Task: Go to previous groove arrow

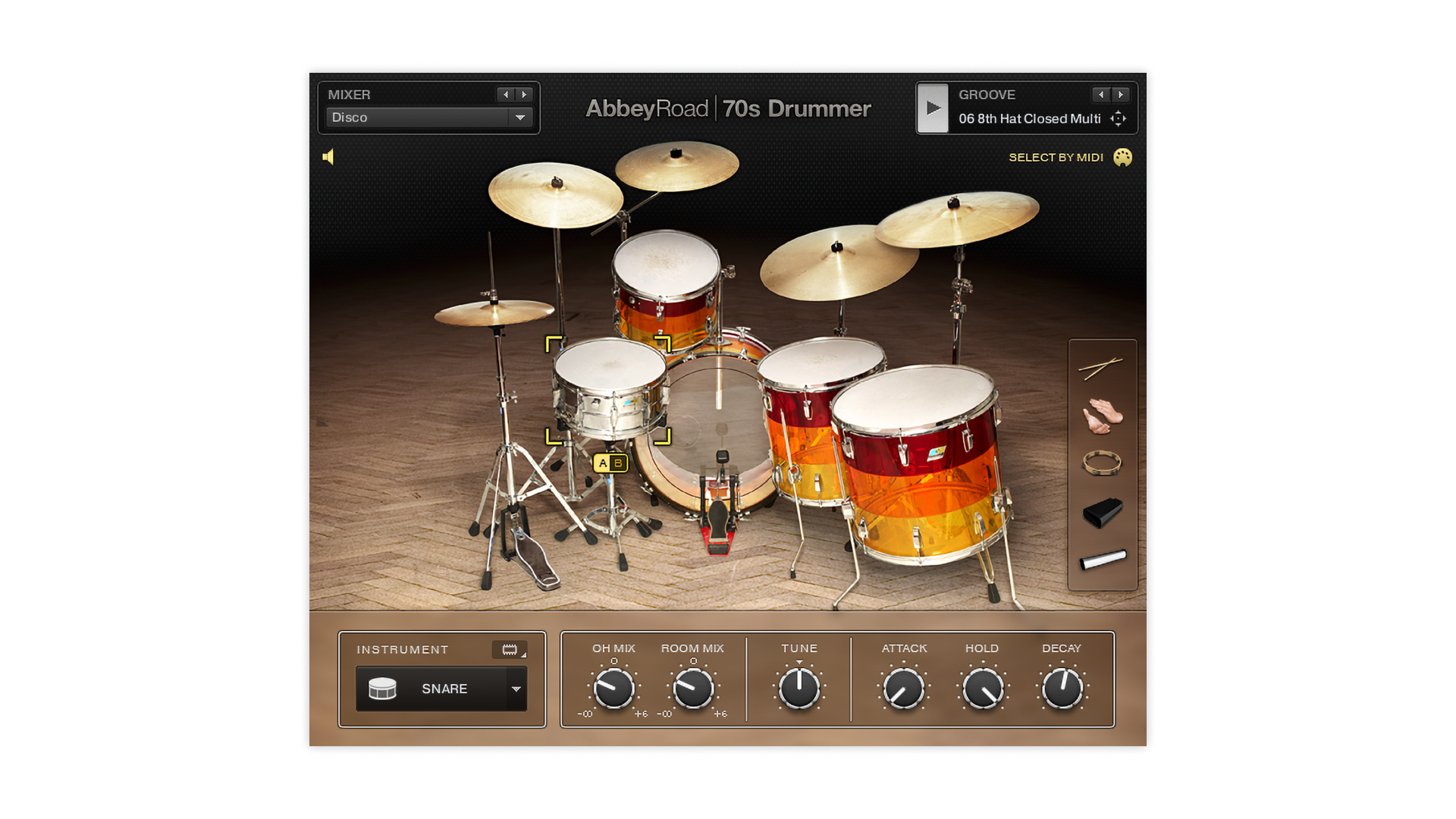Action: click(1101, 95)
